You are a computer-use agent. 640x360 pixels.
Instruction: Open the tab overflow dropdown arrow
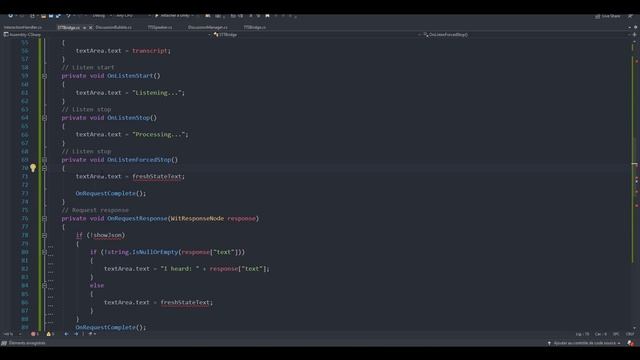coord(629,27)
